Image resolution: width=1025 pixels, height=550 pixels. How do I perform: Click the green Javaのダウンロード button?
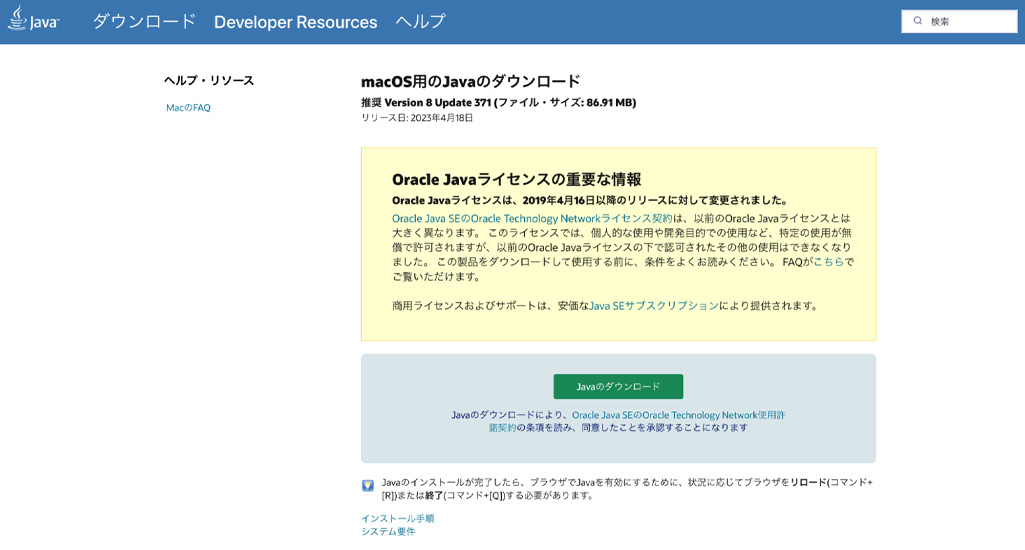pos(618,387)
